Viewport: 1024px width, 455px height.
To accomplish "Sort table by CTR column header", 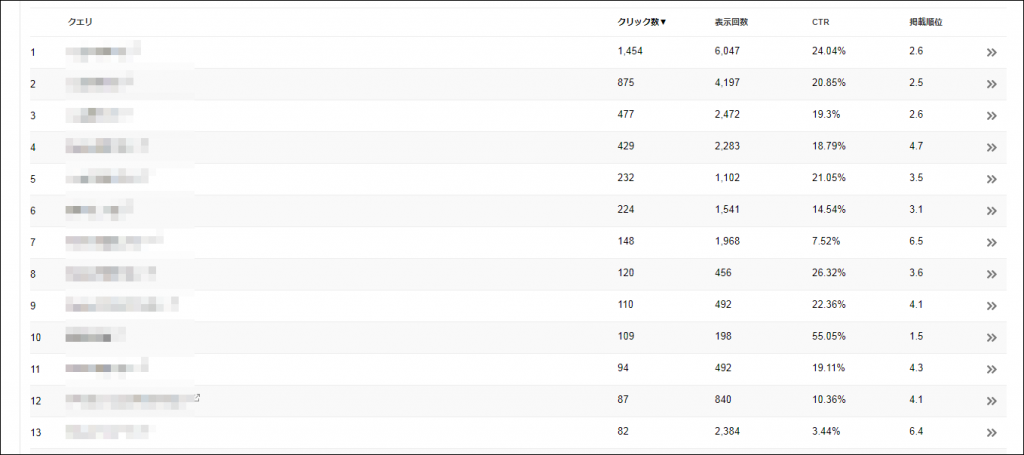I will (x=820, y=21).
